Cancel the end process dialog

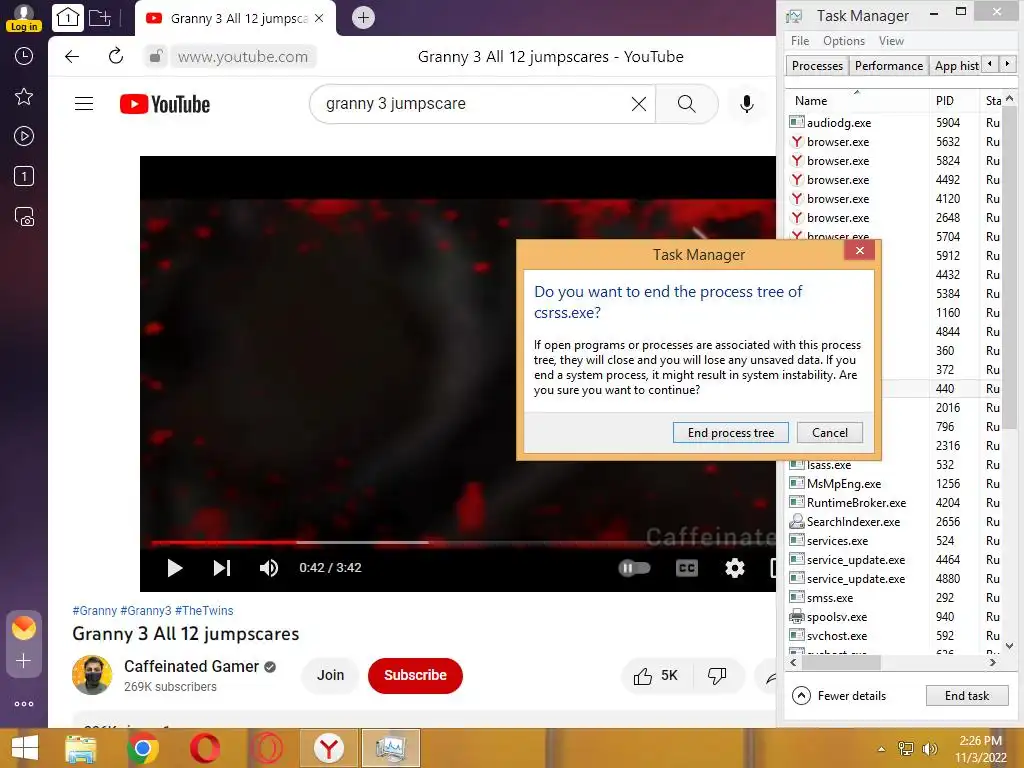[x=829, y=432]
